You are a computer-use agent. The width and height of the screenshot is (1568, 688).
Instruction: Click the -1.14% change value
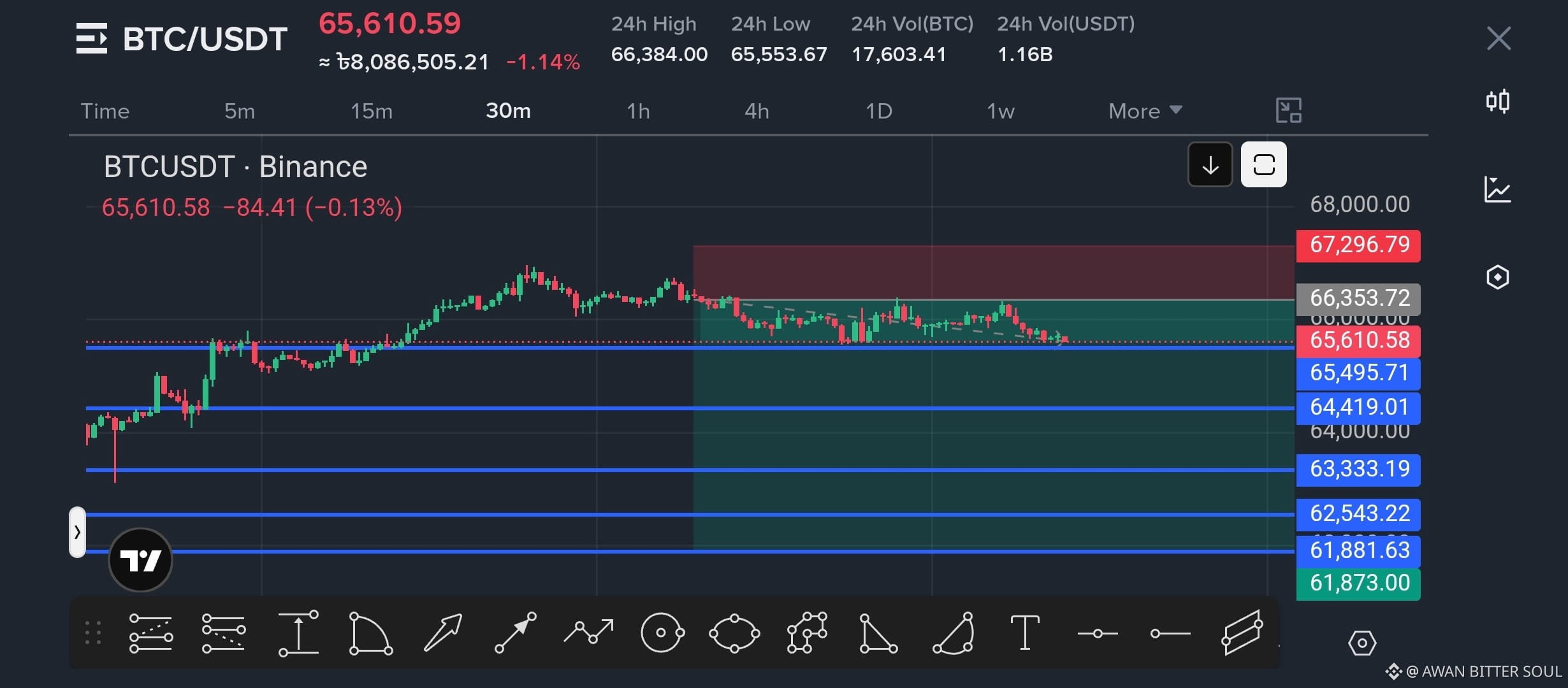(543, 62)
